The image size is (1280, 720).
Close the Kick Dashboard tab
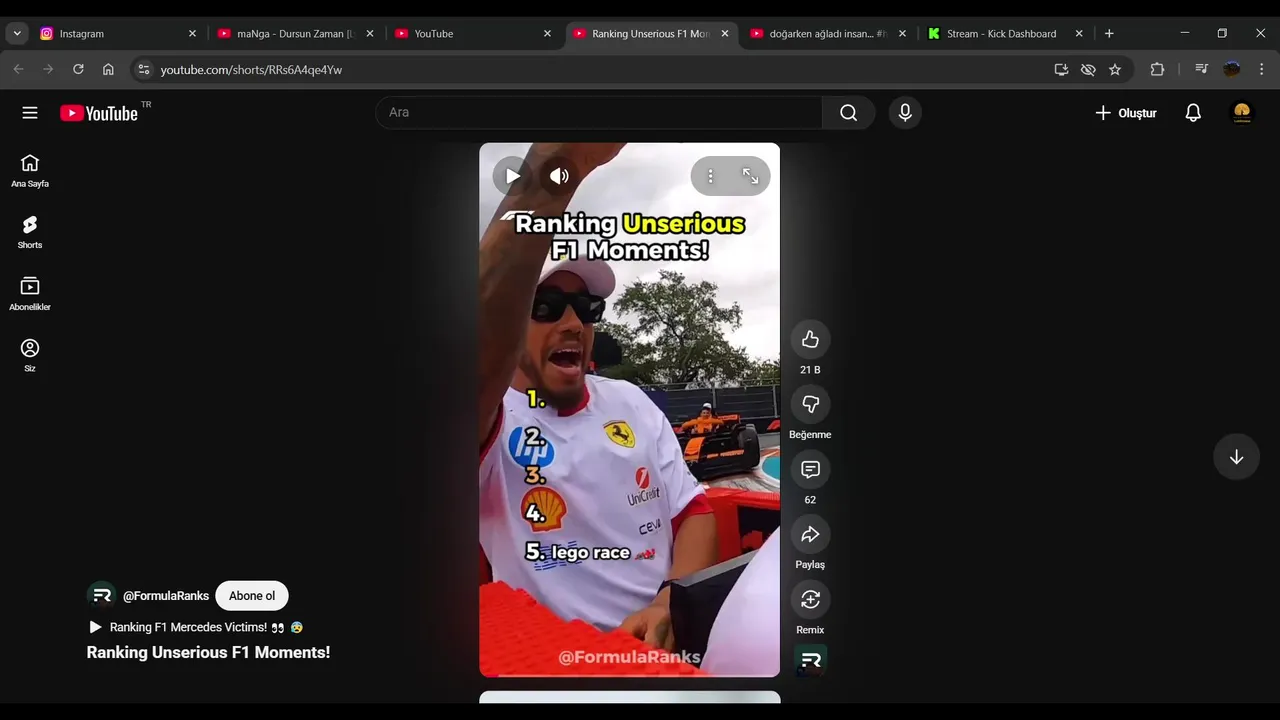tap(1079, 33)
